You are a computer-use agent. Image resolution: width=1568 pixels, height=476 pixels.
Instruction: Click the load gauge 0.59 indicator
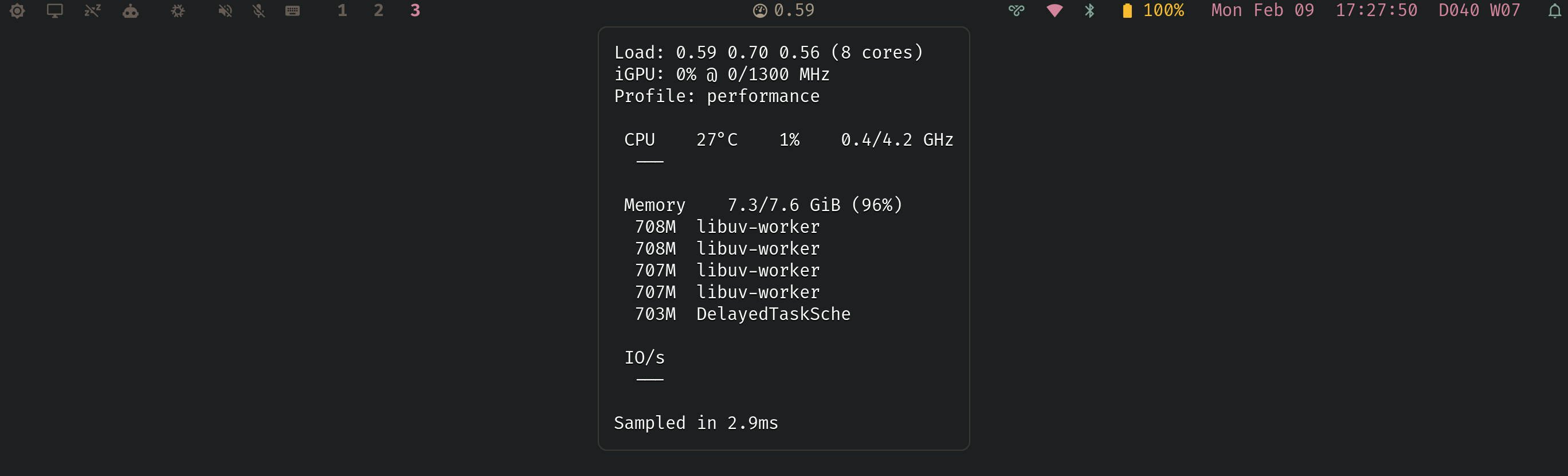(x=784, y=11)
